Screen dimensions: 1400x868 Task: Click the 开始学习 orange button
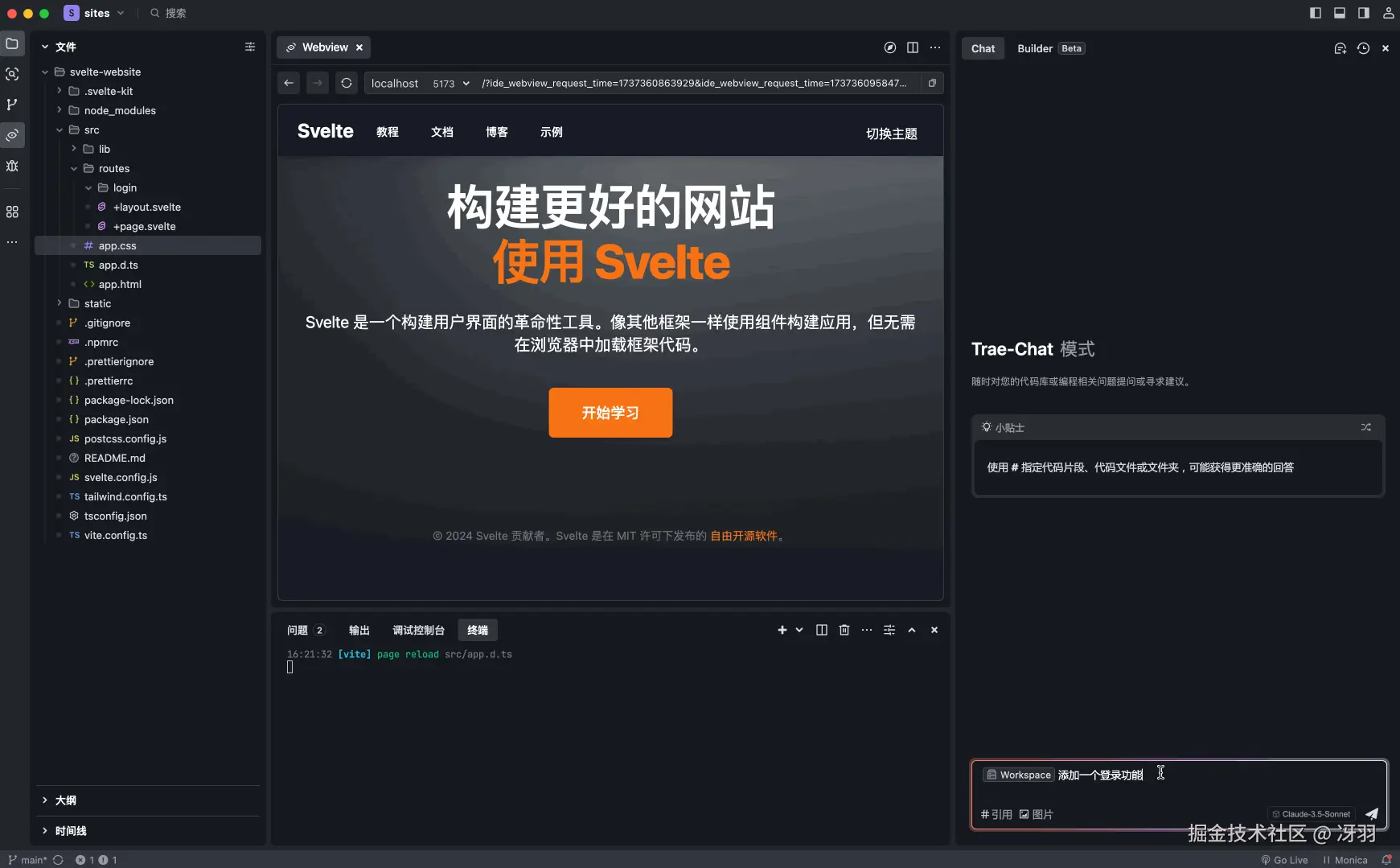pyautogui.click(x=610, y=413)
